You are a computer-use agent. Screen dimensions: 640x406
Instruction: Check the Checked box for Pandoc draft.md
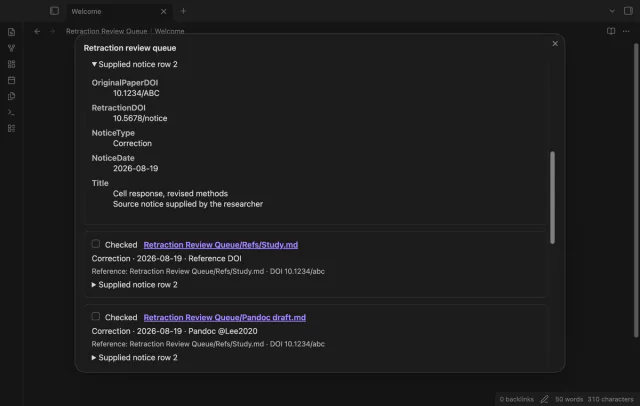tap(96, 316)
